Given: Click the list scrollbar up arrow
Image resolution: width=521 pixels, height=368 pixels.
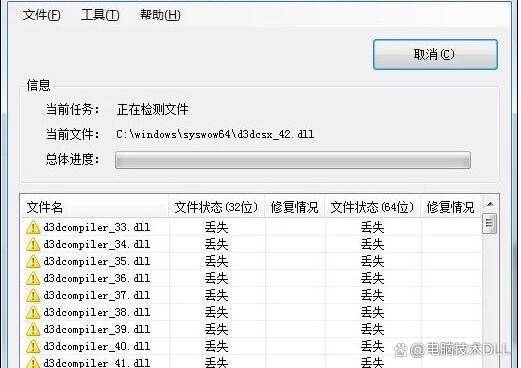Looking at the screenshot, I should (490, 204).
